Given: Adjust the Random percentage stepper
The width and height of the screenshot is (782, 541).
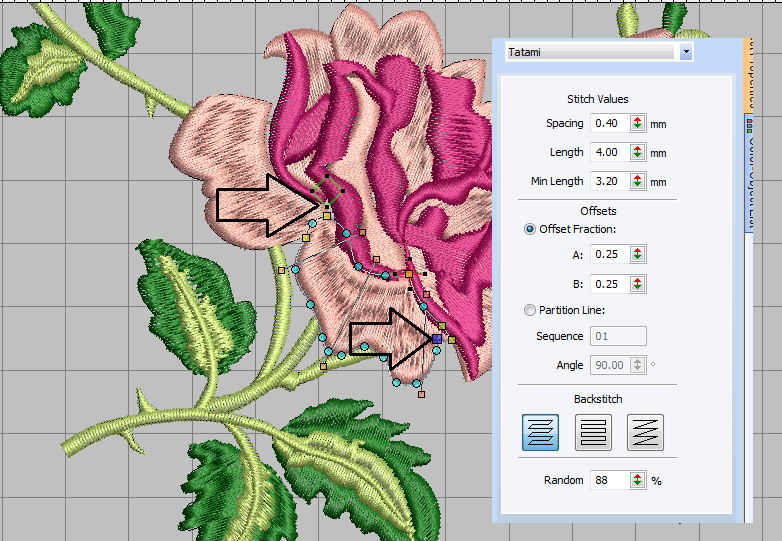Looking at the screenshot, I should 637,480.
